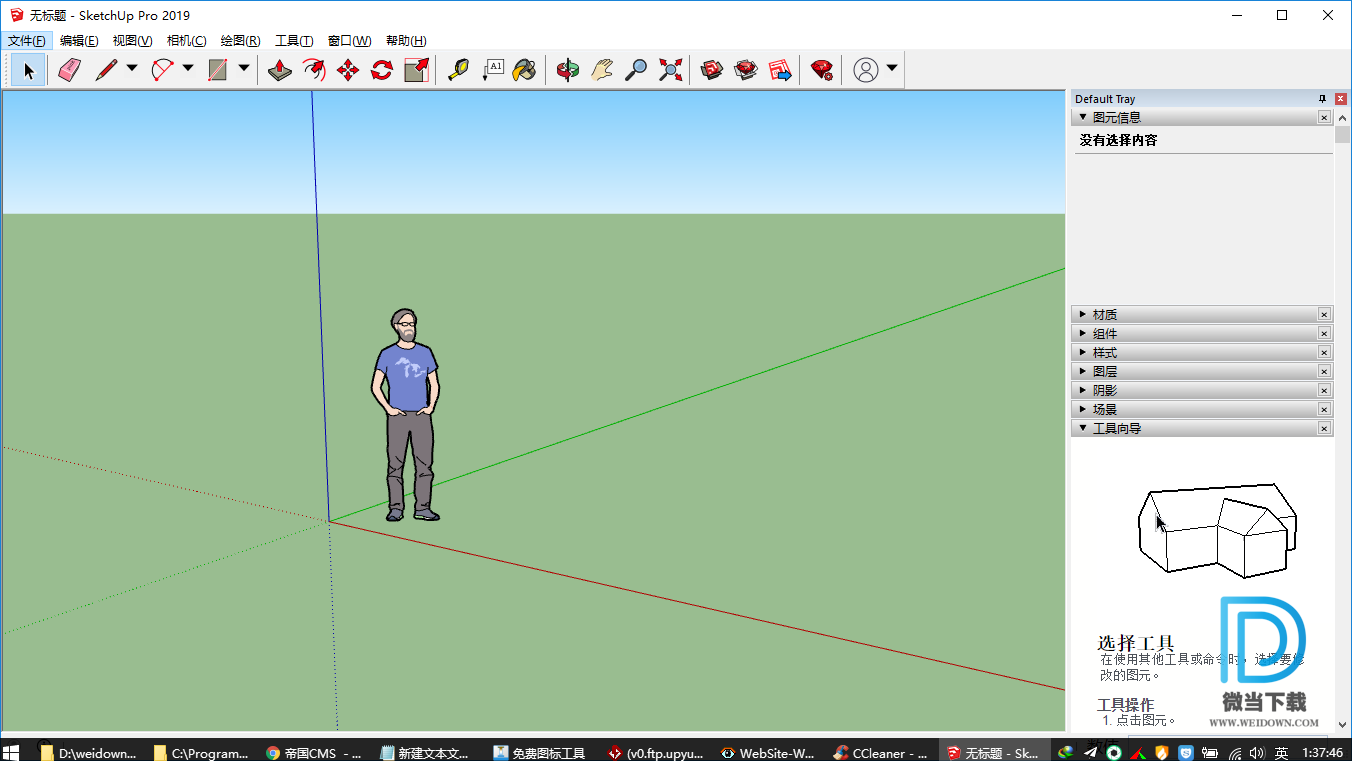Expand the 组件 panel
Screen dimensions: 1352x761
click(1083, 334)
